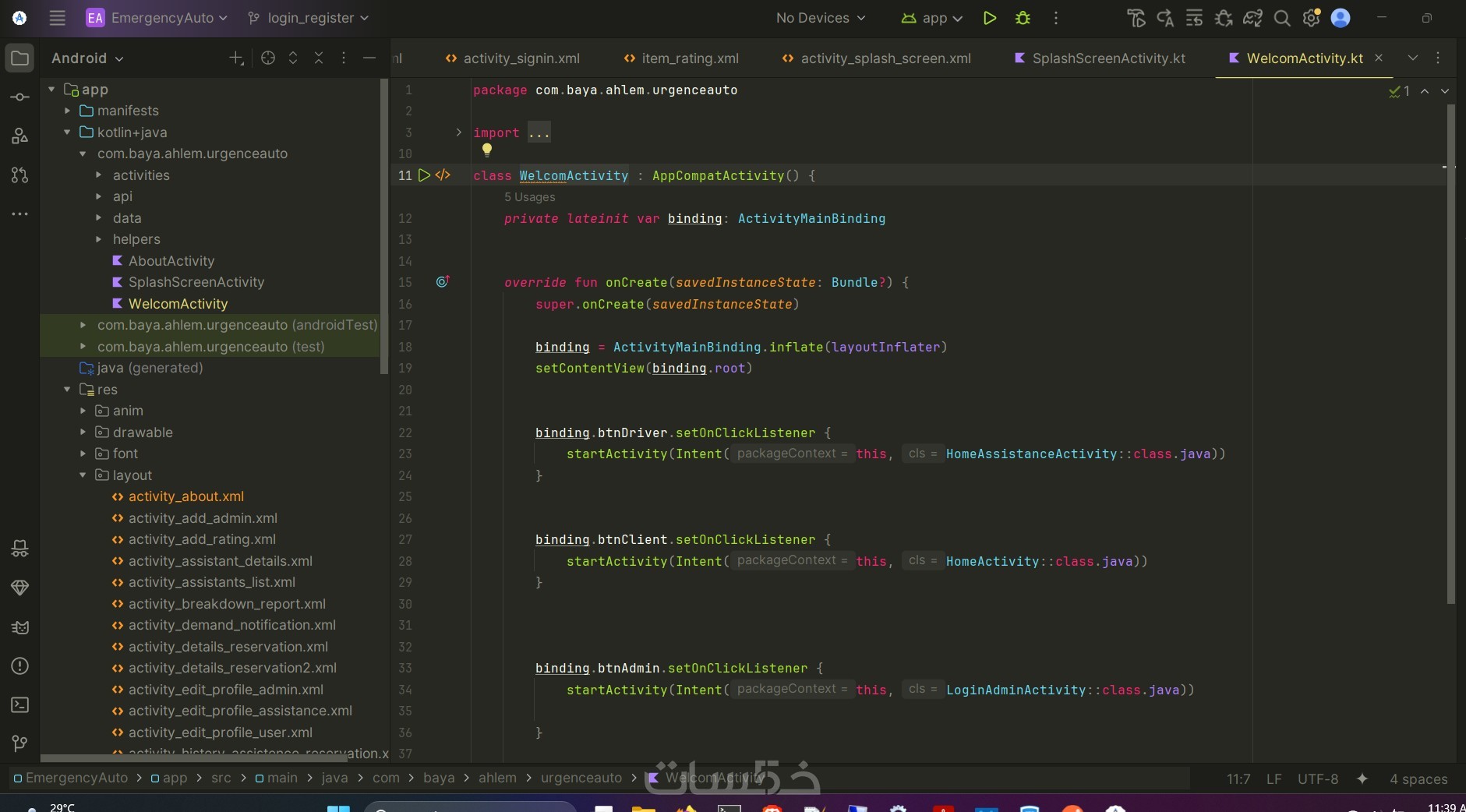Screen dimensions: 1466x812
Task: Collapse the layout folder in tree
Action: click(x=83, y=475)
